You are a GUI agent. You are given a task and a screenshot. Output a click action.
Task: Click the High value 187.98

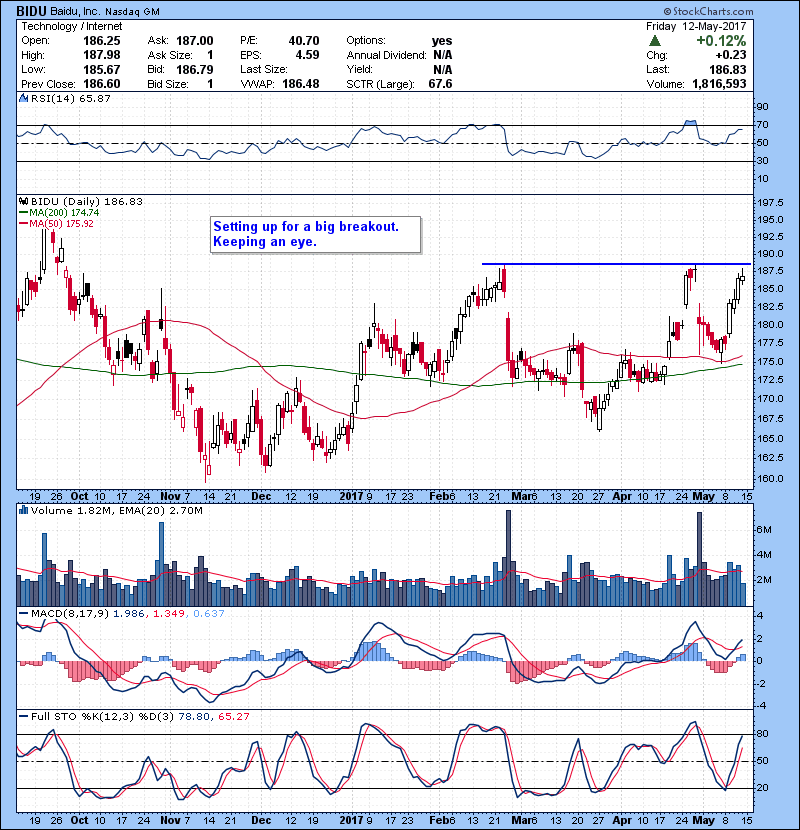point(102,55)
